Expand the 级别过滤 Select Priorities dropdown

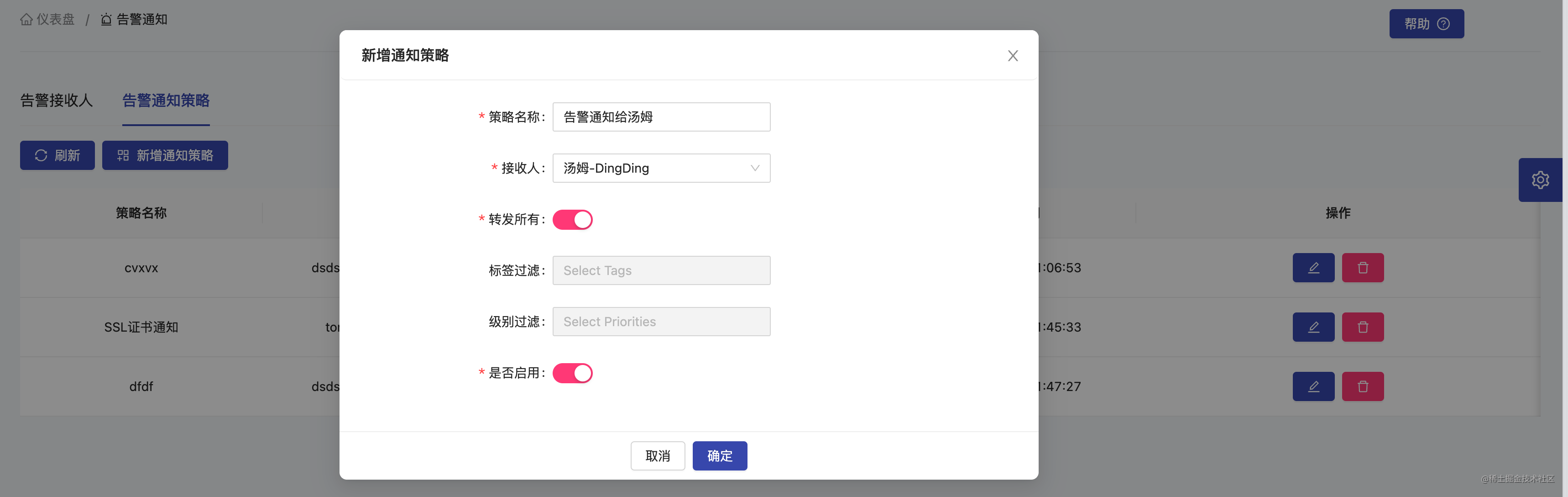pyautogui.click(x=662, y=321)
